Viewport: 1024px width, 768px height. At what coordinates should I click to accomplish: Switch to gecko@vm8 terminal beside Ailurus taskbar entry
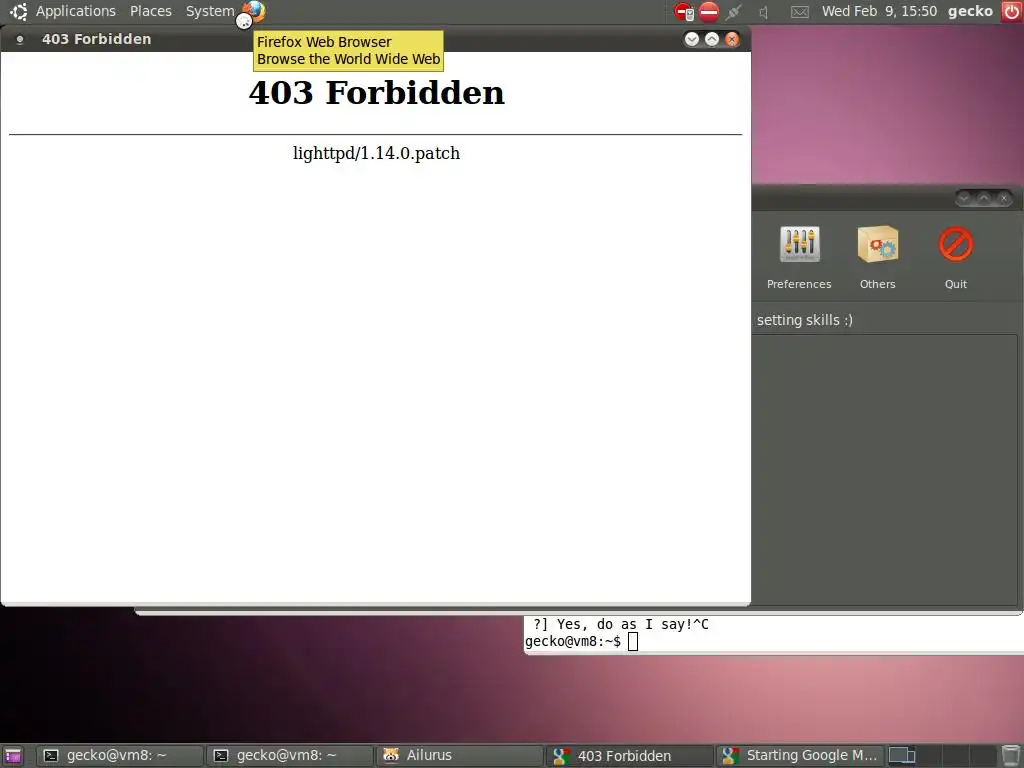point(289,756)
